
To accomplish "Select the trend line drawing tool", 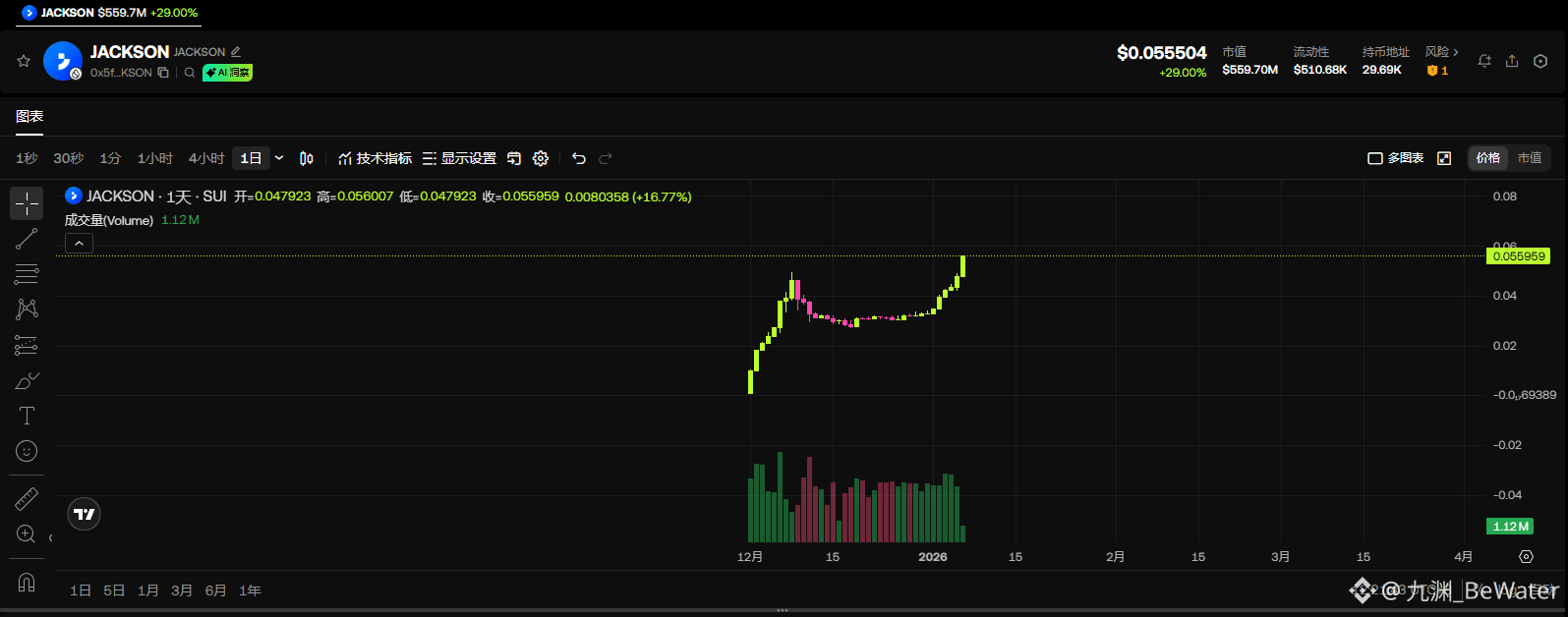I will (x=27, y=239).
